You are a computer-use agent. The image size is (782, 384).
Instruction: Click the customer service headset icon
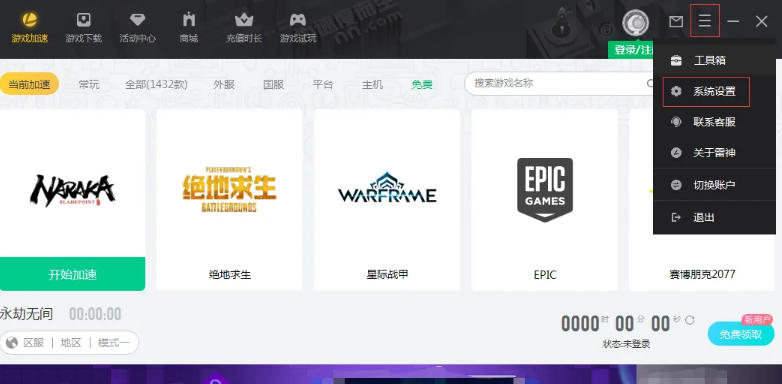click(676, 122)
